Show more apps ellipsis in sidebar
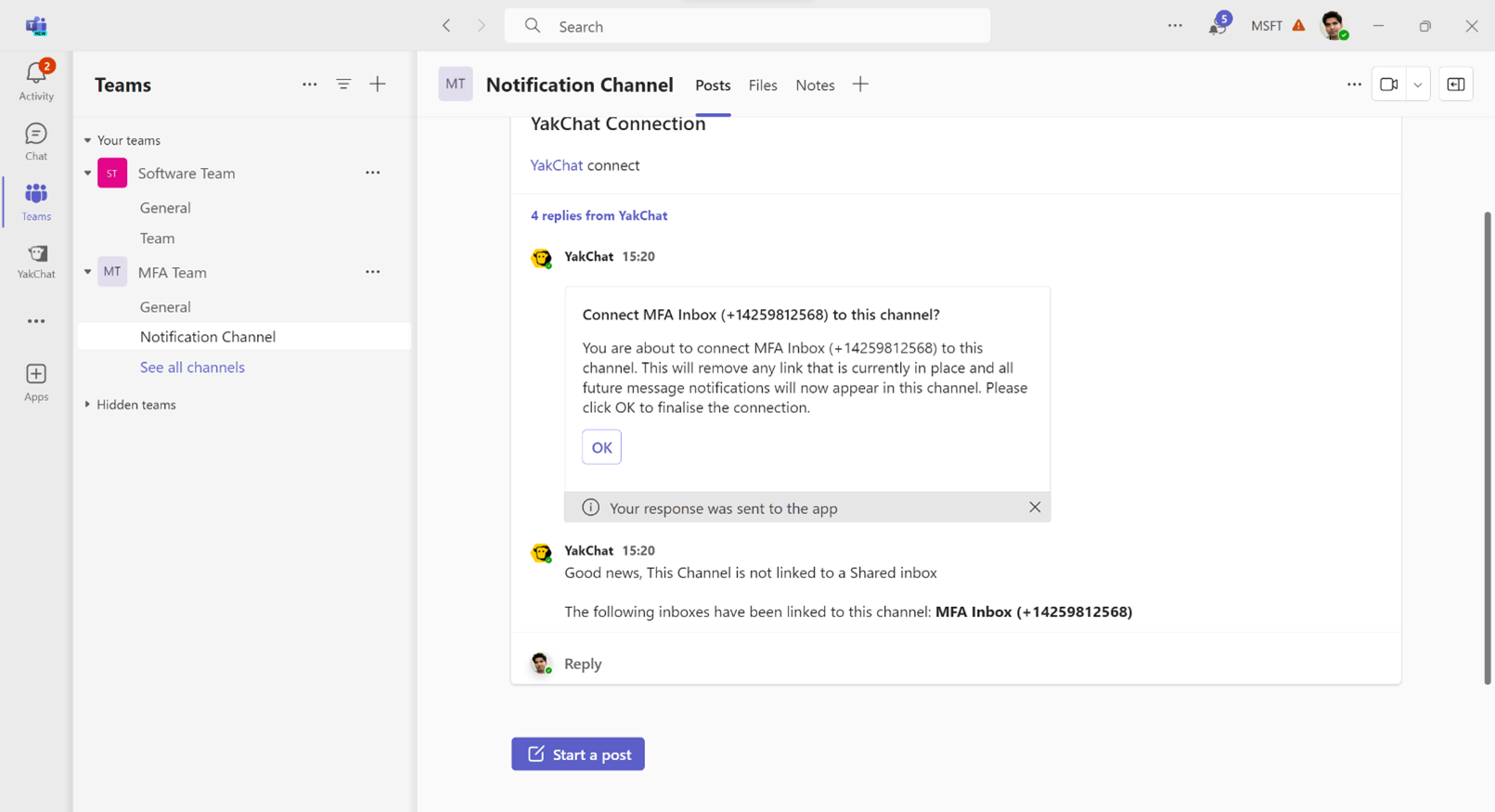Viewport: 1495px width, 812px height. [x=36, y=321]
